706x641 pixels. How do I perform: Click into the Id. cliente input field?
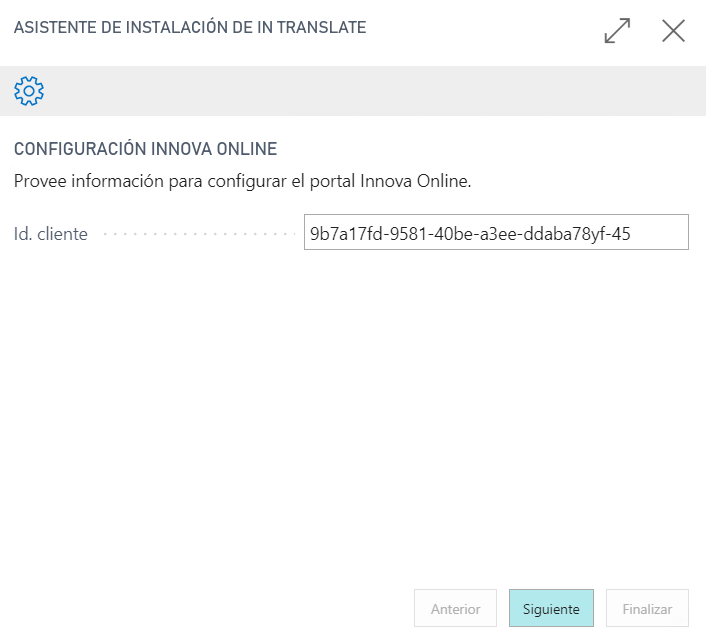496,232
